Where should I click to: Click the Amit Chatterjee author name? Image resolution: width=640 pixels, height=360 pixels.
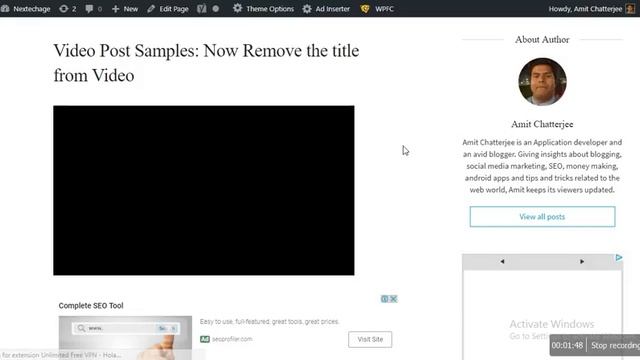(x=542, y=124)
